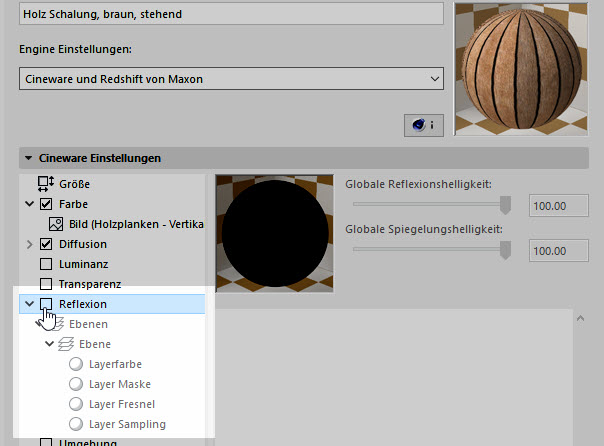This screenshot has height=446, width=604.
Task: Click the material name field Holz Schalung
Action: coord(231,14)
